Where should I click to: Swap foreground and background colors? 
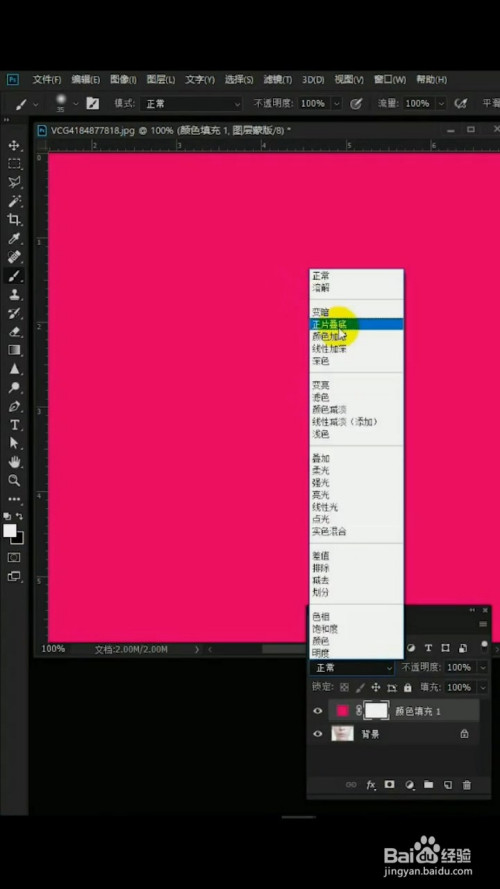[x=20, y=517]
